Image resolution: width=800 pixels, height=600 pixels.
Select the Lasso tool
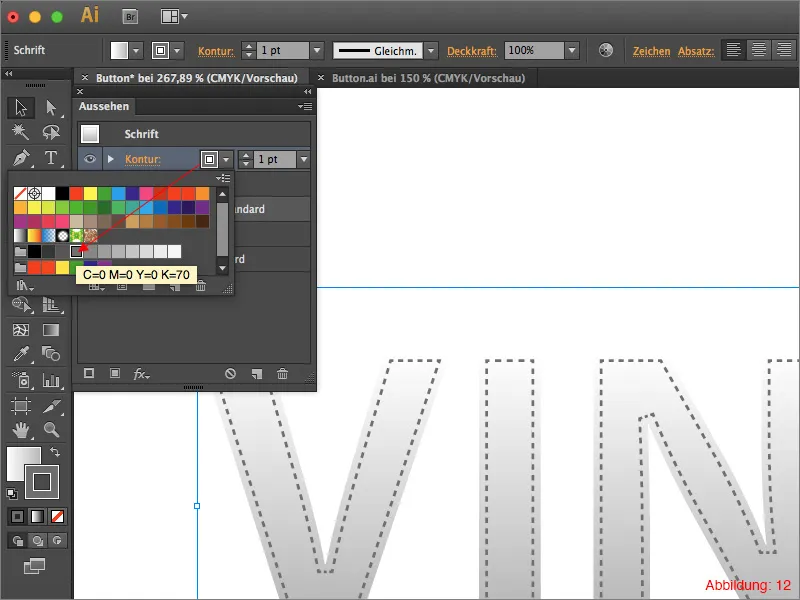pyautogui.click(x=51, y=132)
